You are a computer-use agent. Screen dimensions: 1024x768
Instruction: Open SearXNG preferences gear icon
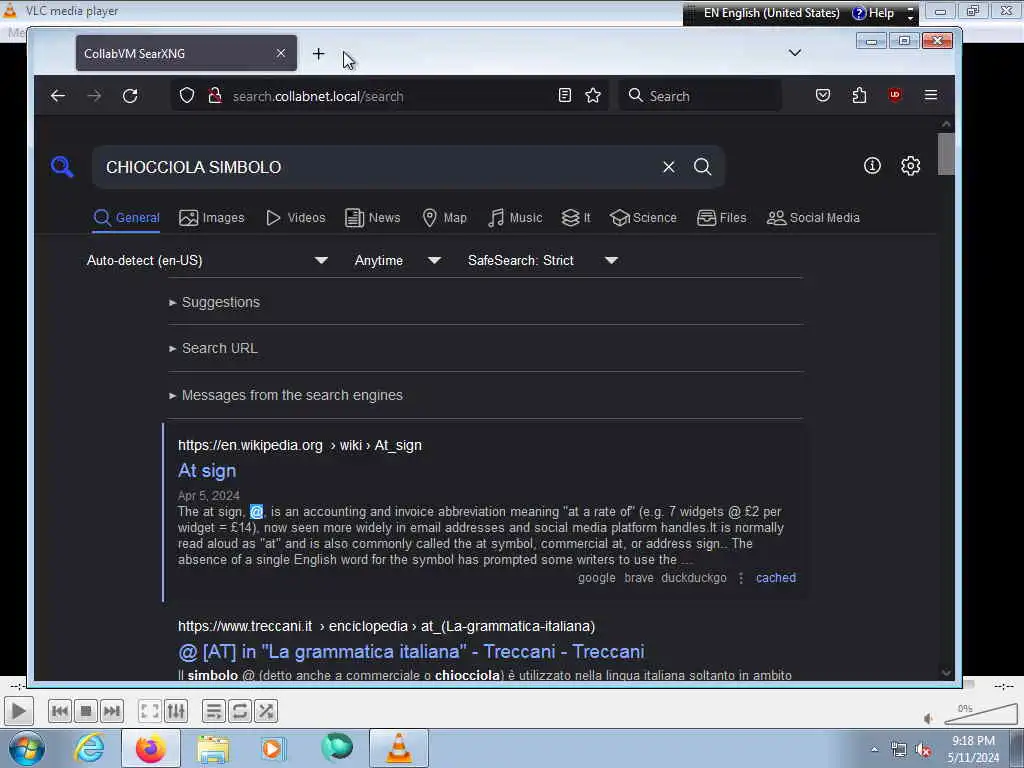coord(910,166)
